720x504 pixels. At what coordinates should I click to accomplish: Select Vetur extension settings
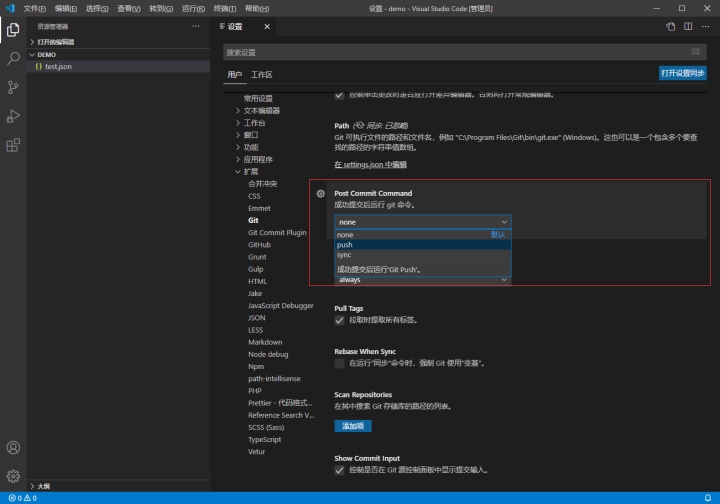tap(256, 452)
